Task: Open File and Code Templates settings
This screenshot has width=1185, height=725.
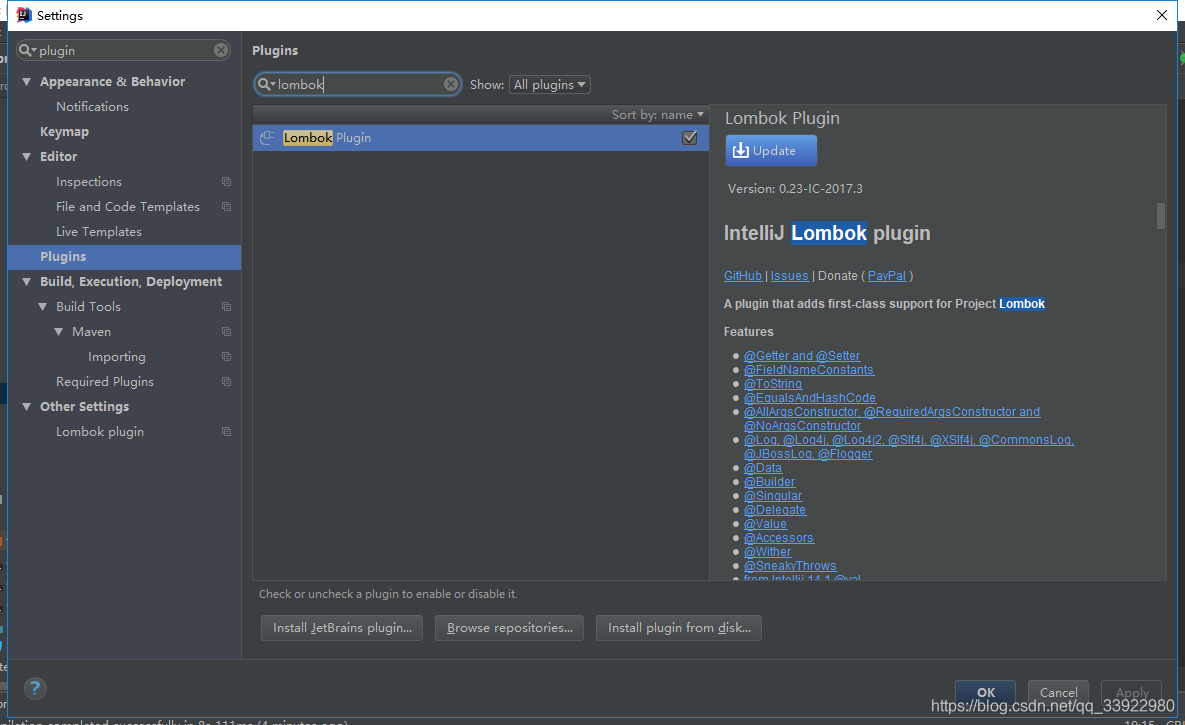Action: (128, 206)
